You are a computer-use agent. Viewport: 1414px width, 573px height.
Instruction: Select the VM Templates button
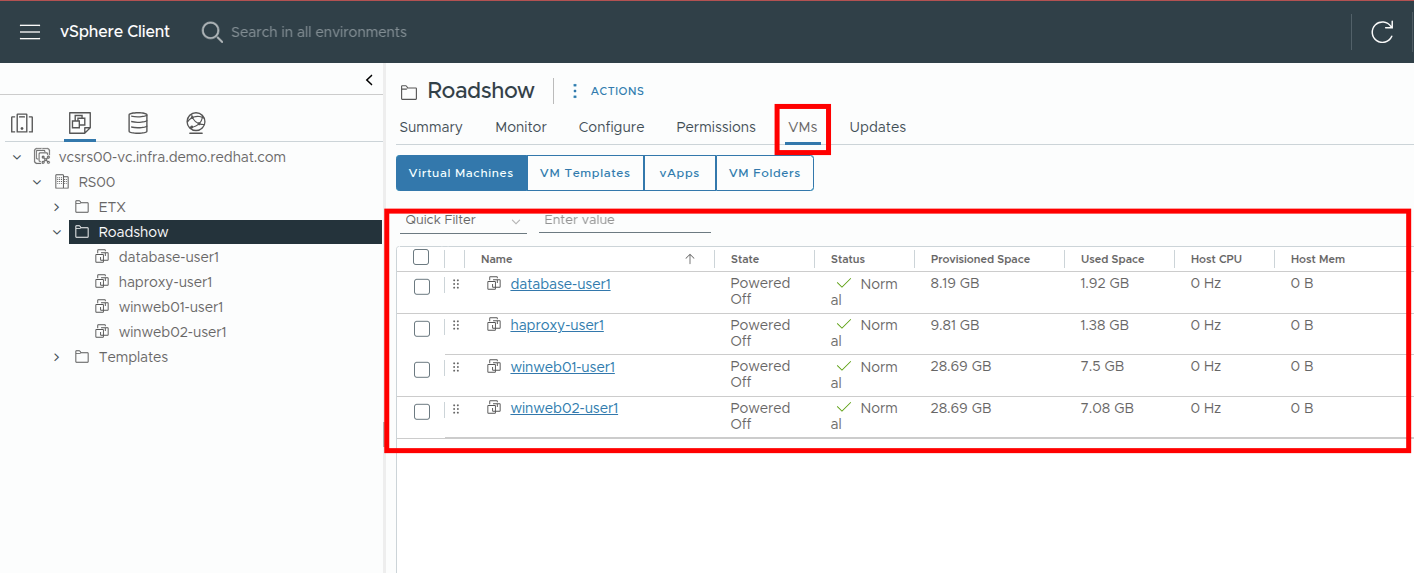tap(585, 173)
